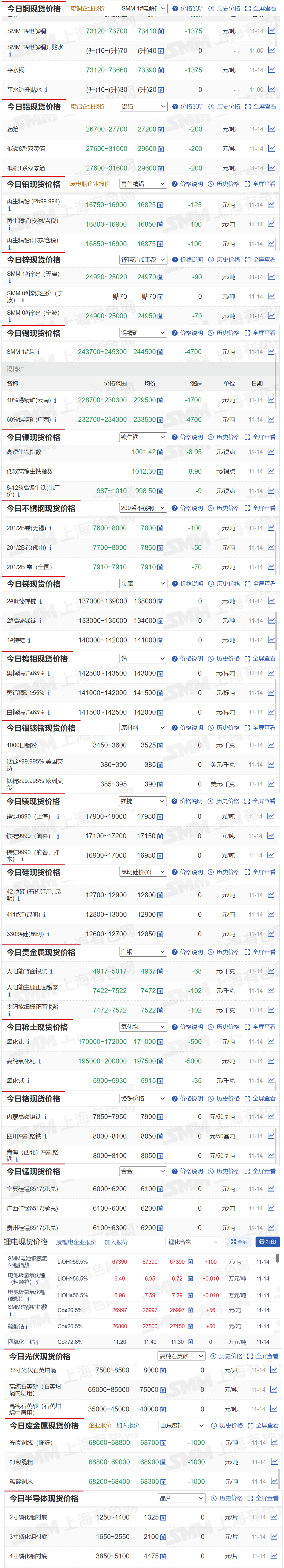Open 历史价格 for nickel section
The image size is (284, 1568).
tap(224, 437)
